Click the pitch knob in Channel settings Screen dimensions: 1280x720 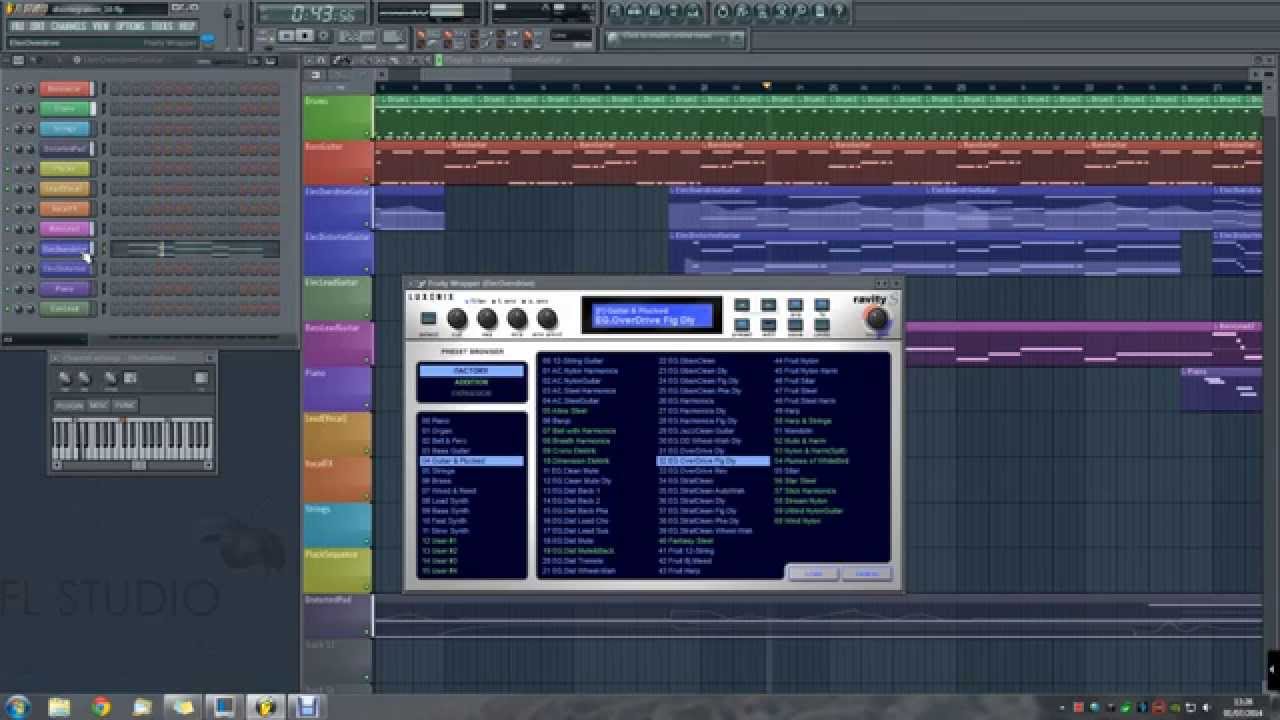[x=110, y=377]
